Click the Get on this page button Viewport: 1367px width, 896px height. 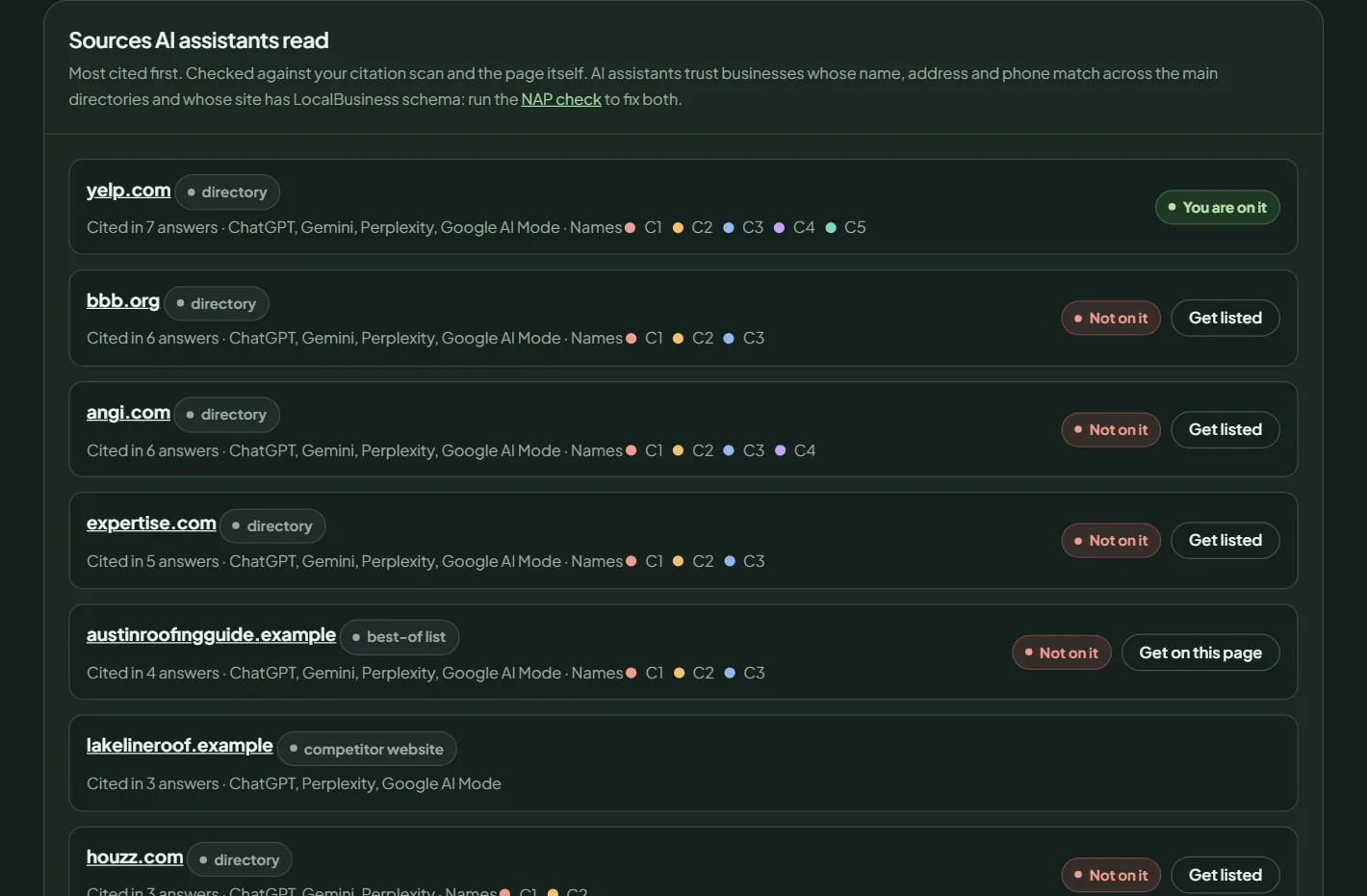pos(1200,653)
